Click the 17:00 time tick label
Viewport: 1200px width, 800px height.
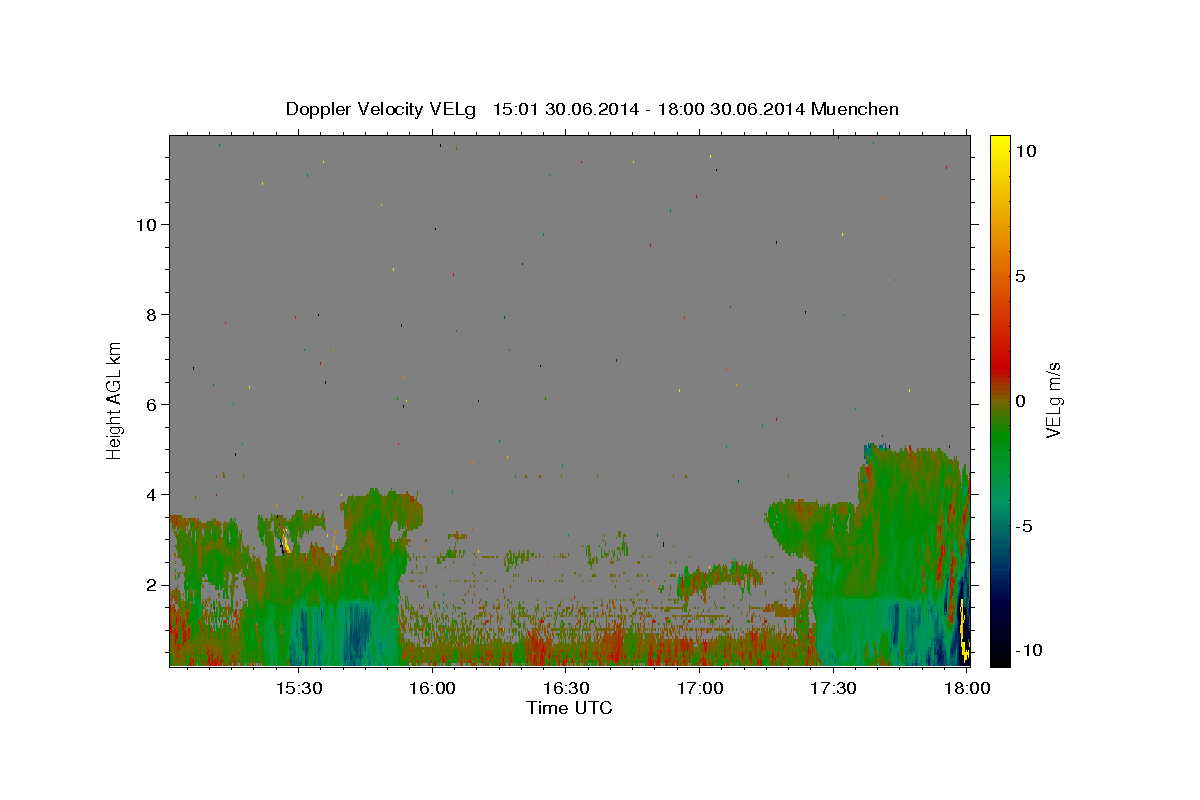coord(700,688)
